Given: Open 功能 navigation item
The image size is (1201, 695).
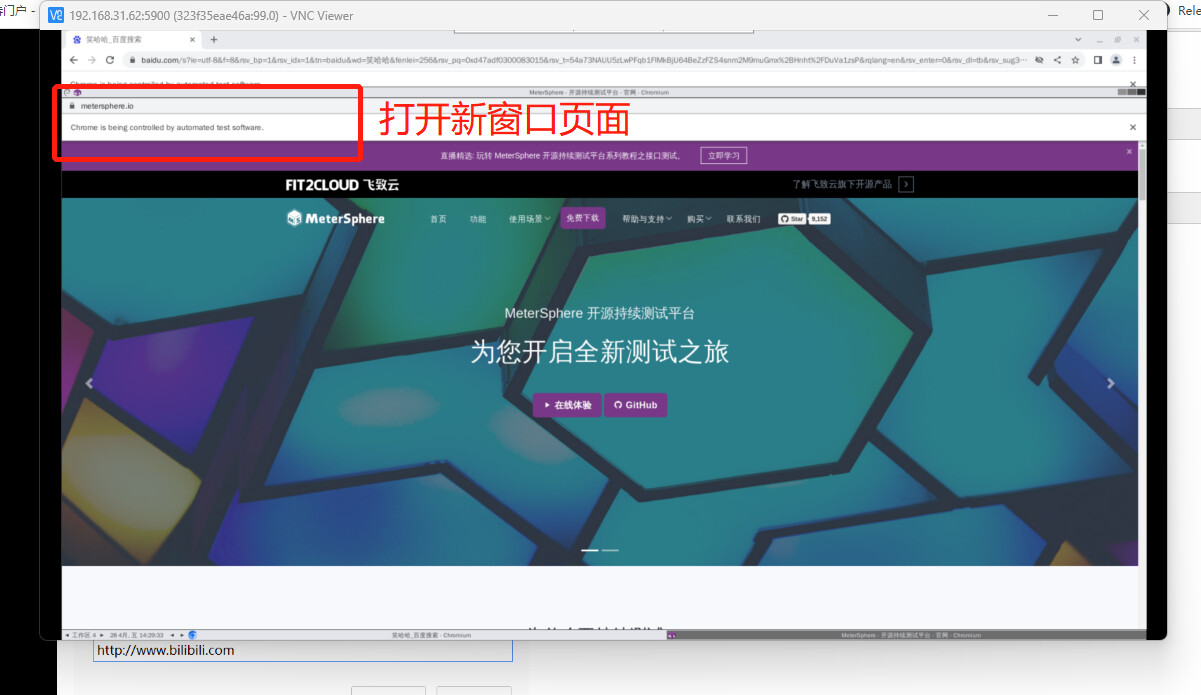Looking at the screenshot, I should (x=478, y=219).
